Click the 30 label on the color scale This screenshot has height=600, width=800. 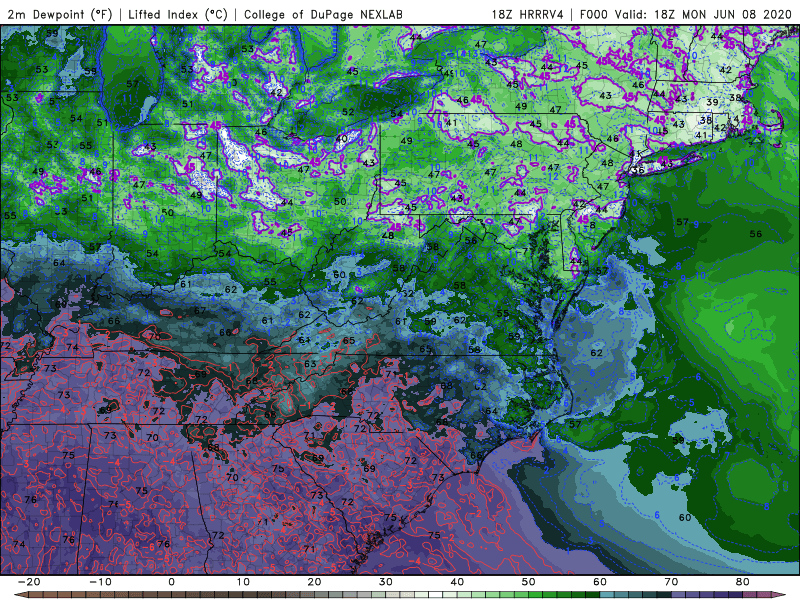click(x=386, y=582)
